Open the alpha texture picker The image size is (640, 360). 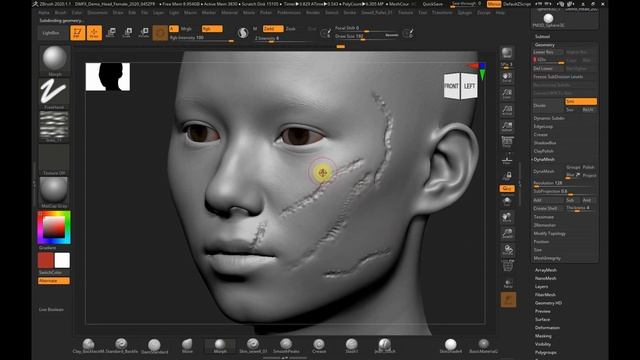(x=54, y=126)
